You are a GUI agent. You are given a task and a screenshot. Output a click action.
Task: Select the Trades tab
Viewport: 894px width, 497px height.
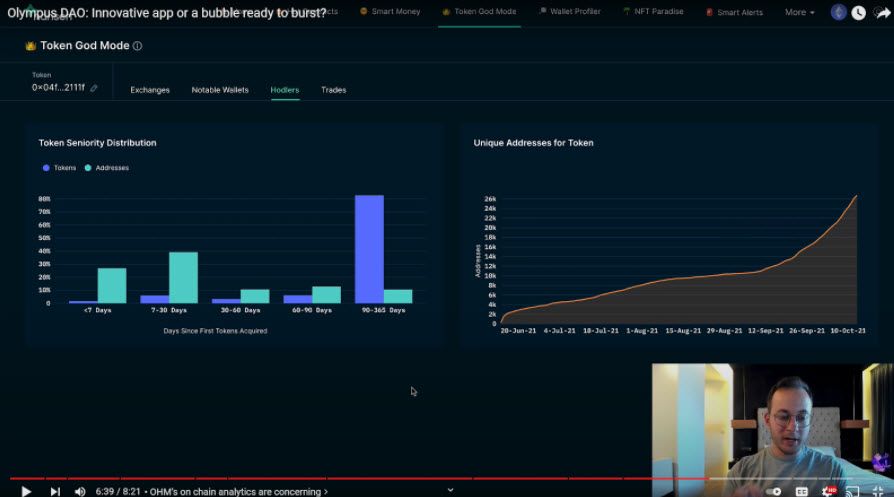(x=334, y=90)
